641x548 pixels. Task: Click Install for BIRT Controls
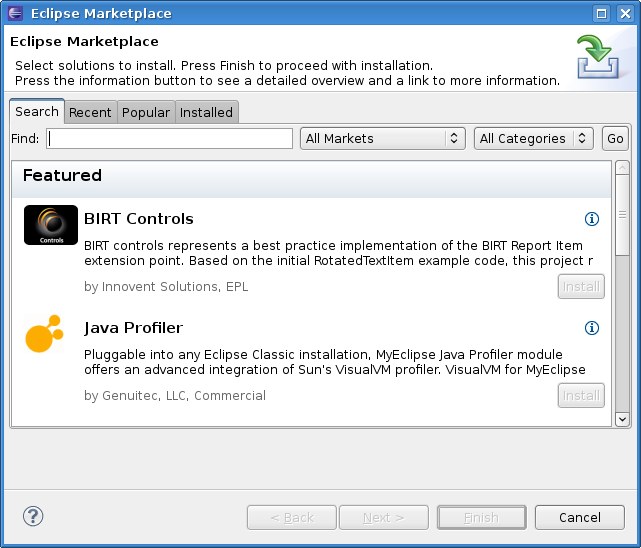click(x=581, y=287)
